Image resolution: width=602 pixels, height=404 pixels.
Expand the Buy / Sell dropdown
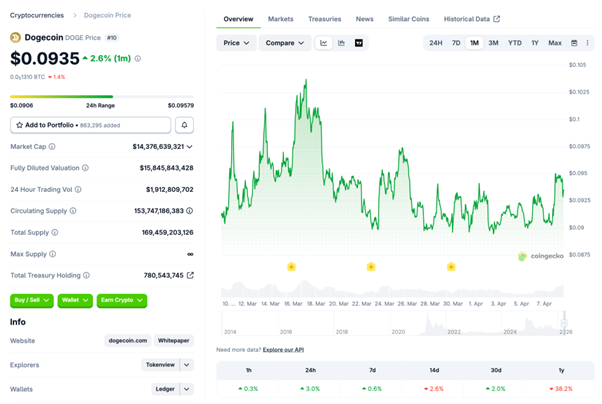coord(32,300)
